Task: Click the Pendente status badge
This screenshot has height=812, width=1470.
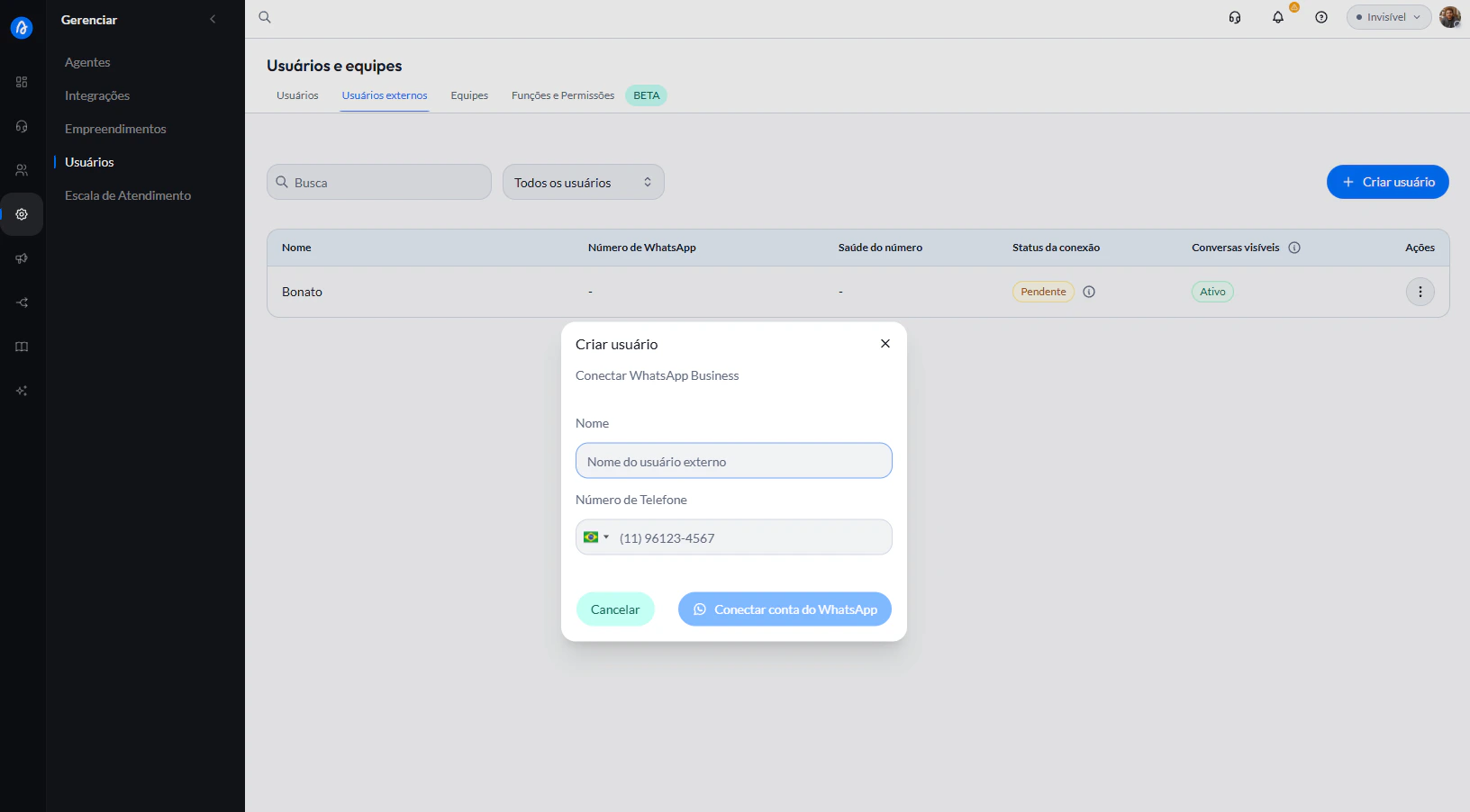Action: 1043,292
